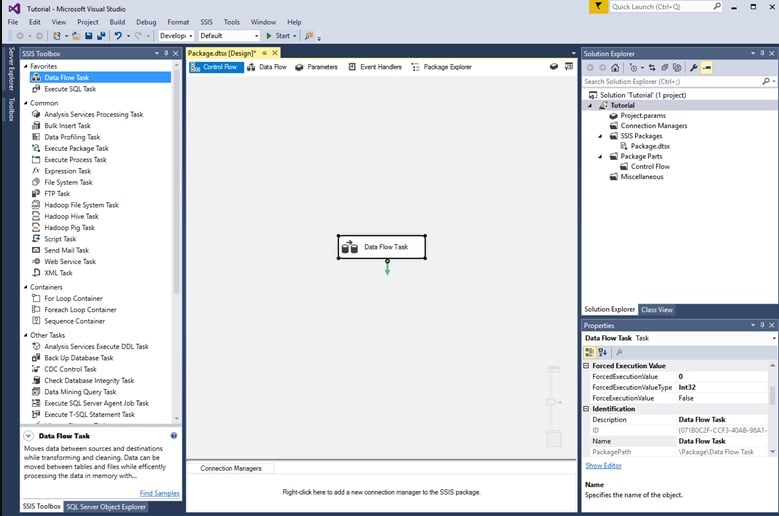Select Data Profiling Task in toolbox
This screenshot has height=516, width=779.
72,137
